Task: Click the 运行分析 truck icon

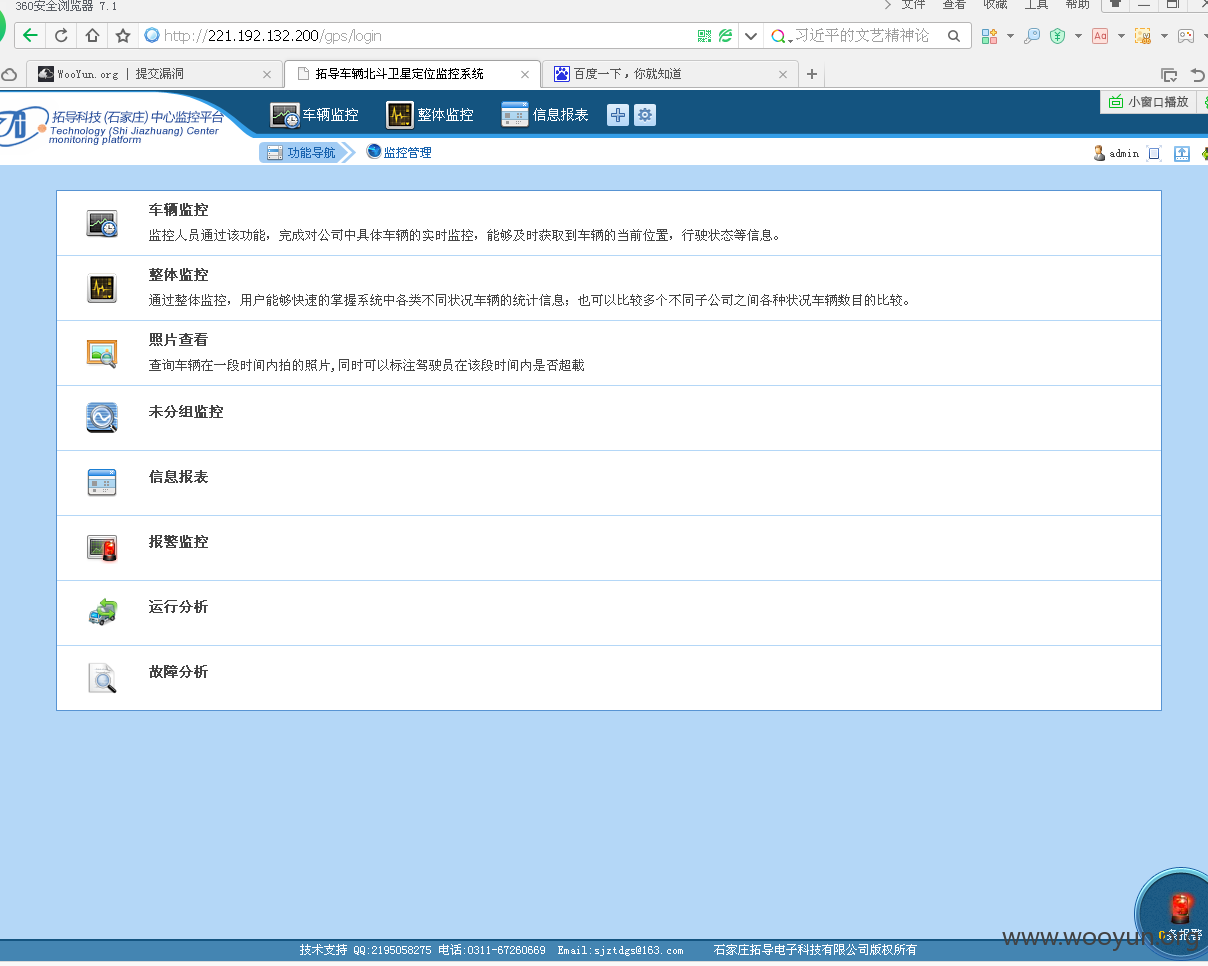Action: 102,612
